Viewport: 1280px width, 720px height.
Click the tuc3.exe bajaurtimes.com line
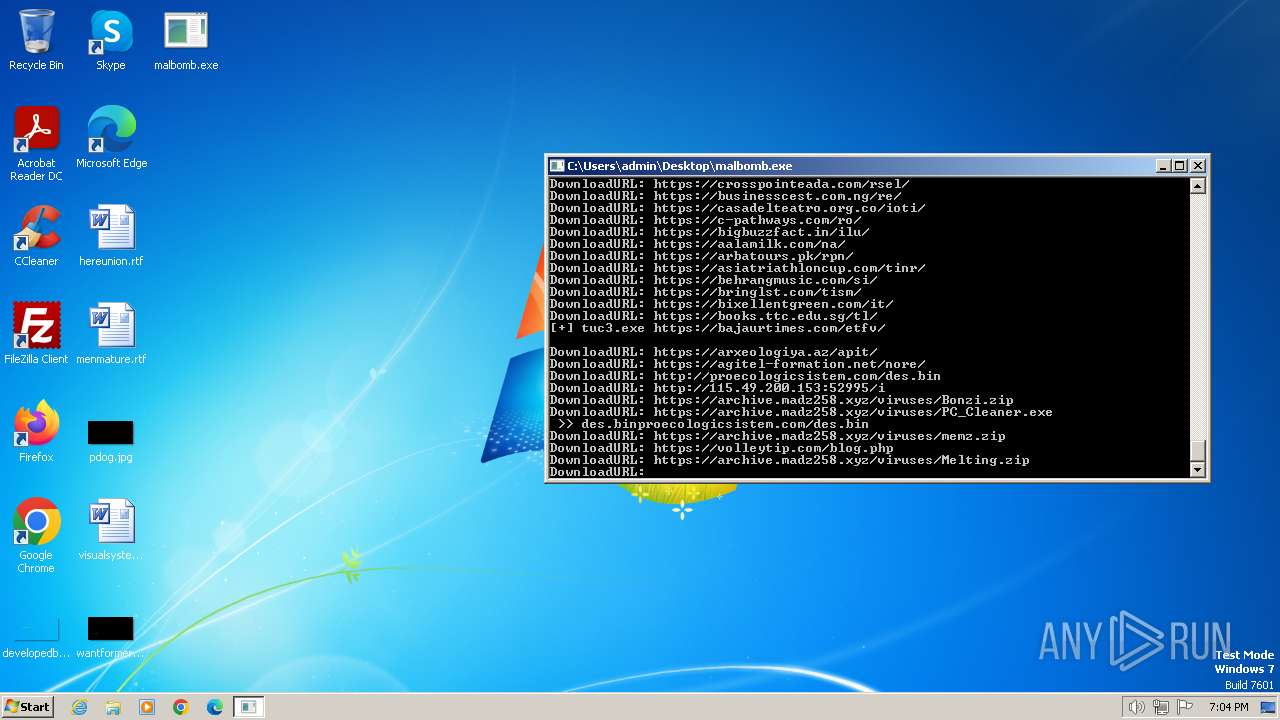pyautogui.click(x=717, y=328)
